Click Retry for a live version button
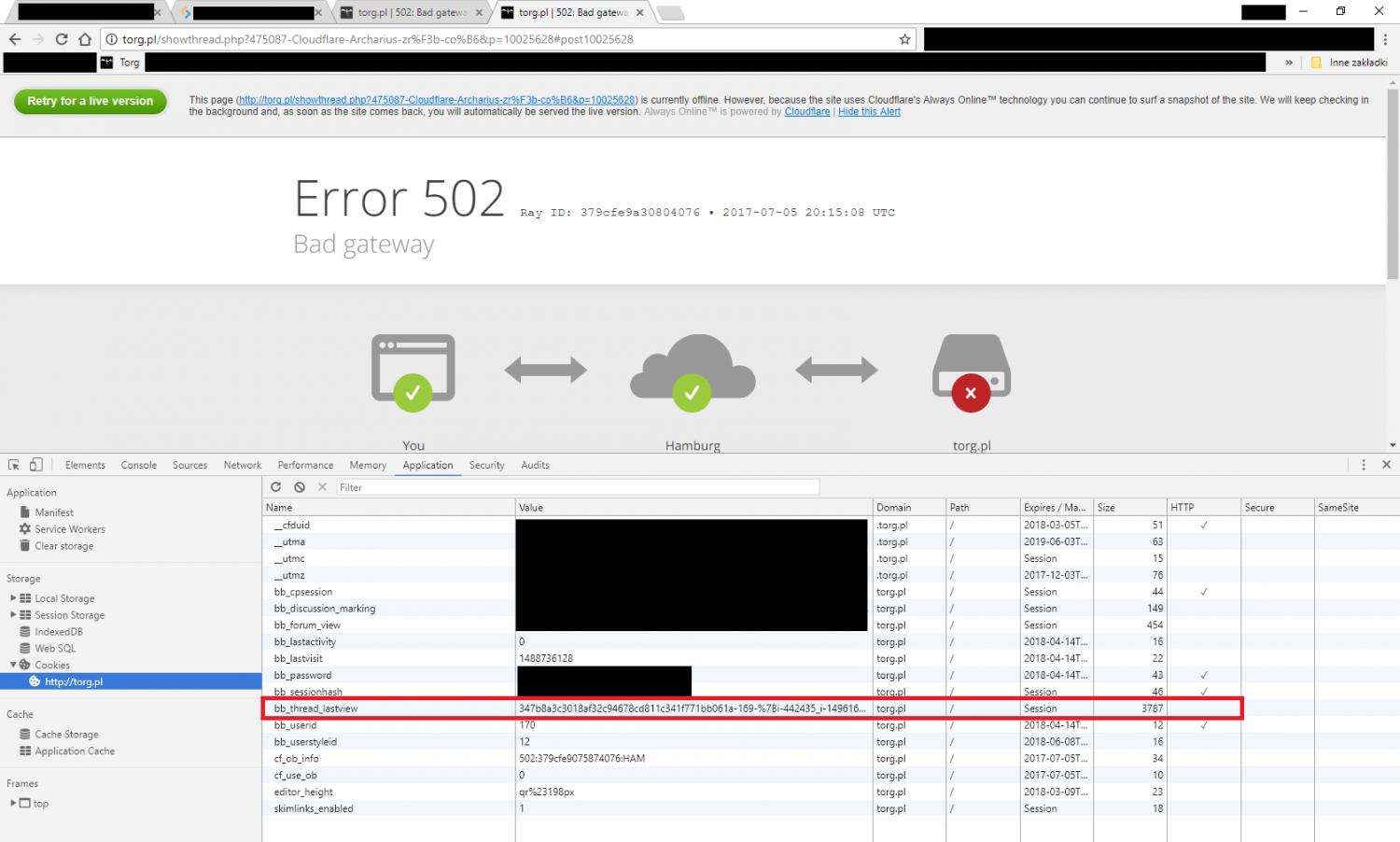Viewport: 1400px width, 842px height. click(91, 102)
